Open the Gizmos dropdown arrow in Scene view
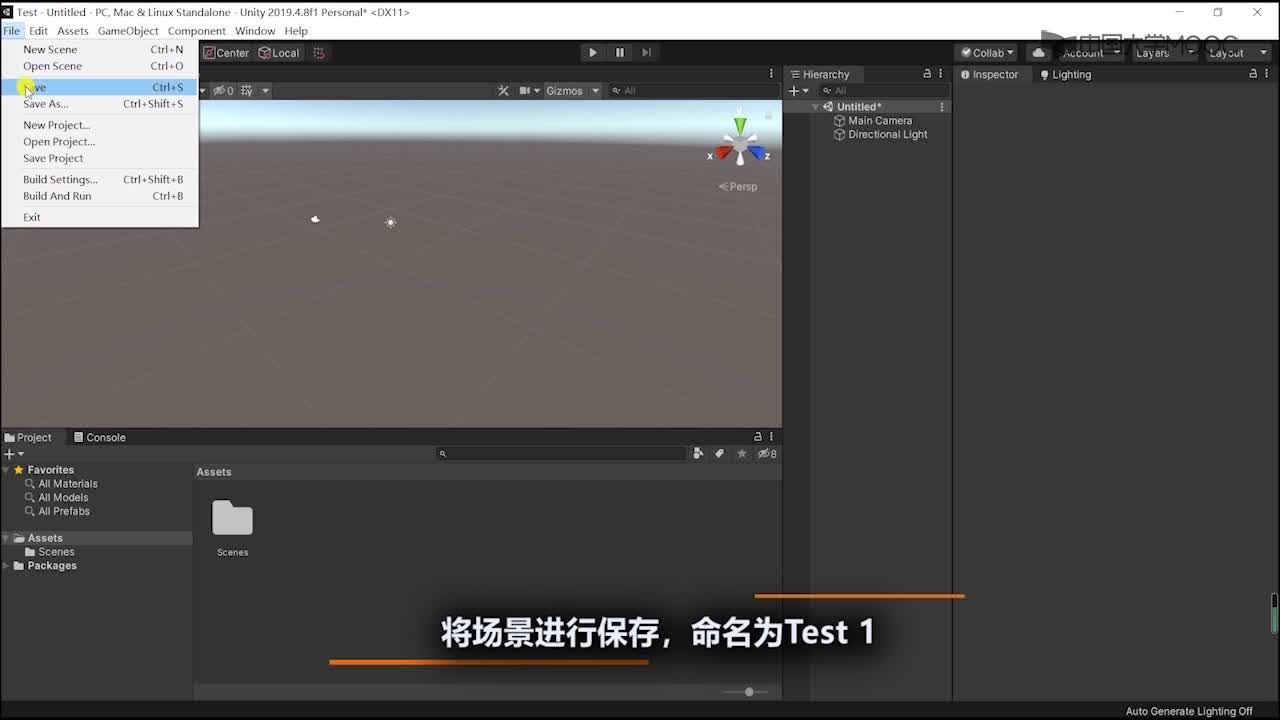This screenshot has height=720, width=1280. point(595,91)
